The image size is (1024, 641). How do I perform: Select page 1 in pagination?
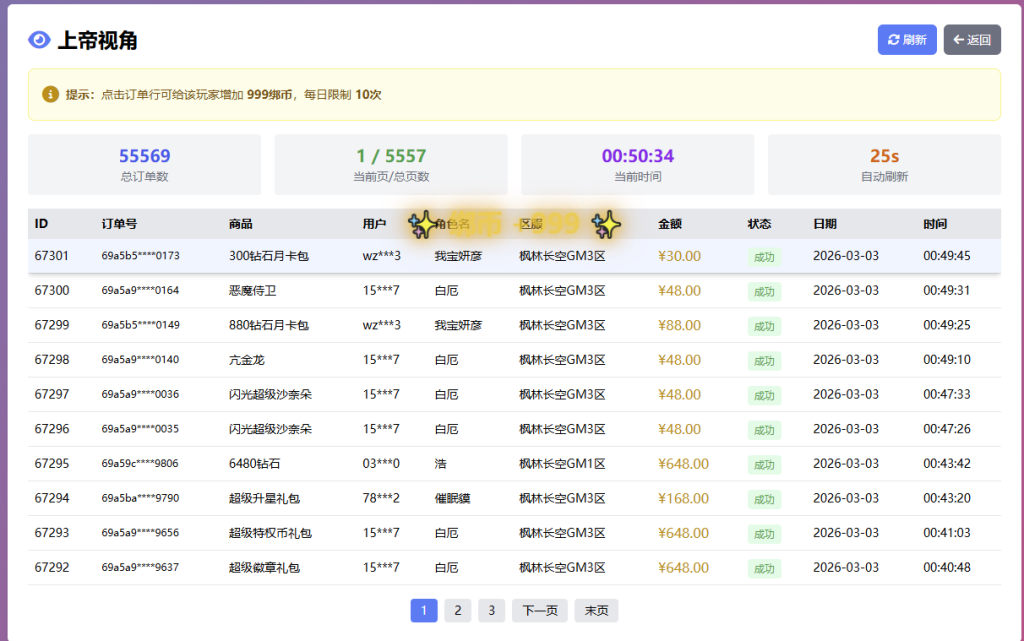tap(424, 610)
